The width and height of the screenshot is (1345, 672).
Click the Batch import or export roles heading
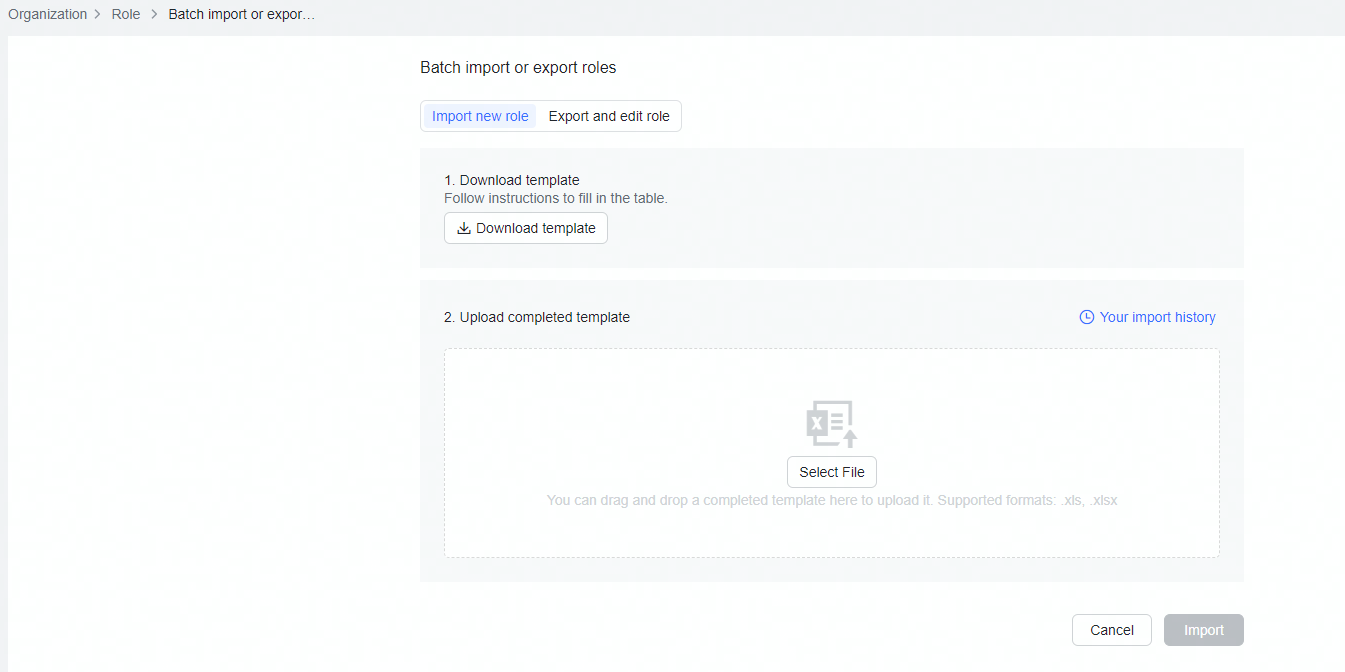(518, 67)
